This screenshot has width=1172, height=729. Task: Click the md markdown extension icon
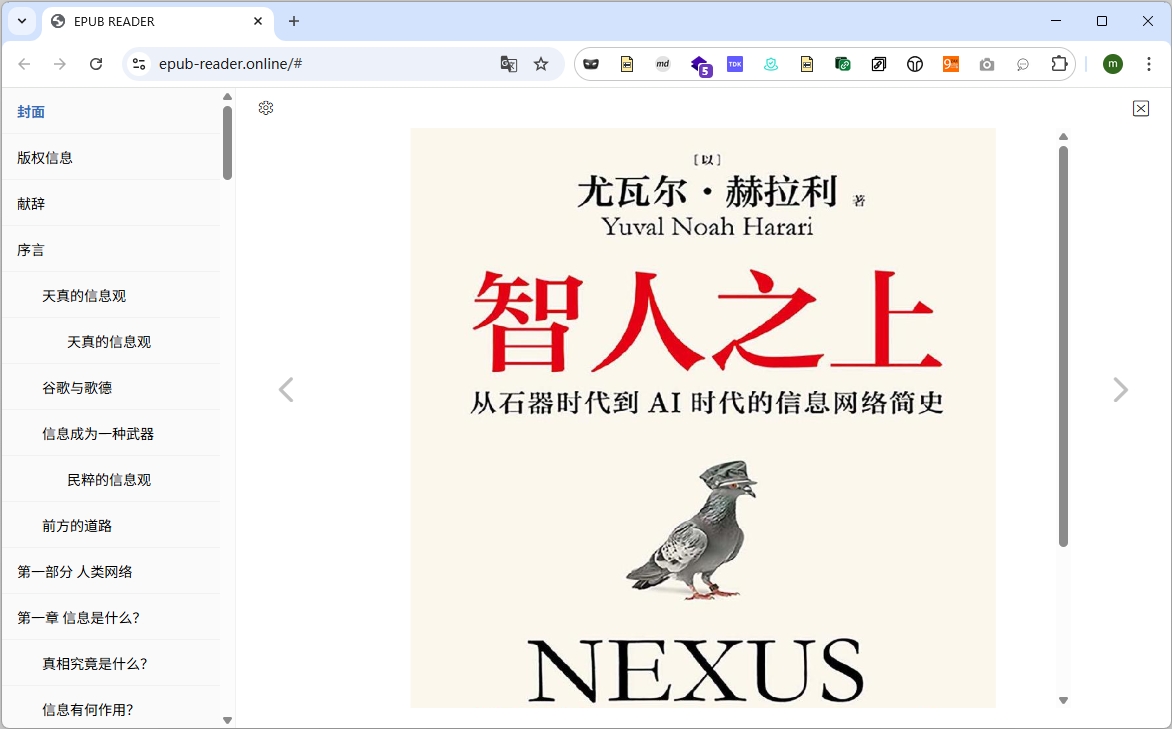662,64
